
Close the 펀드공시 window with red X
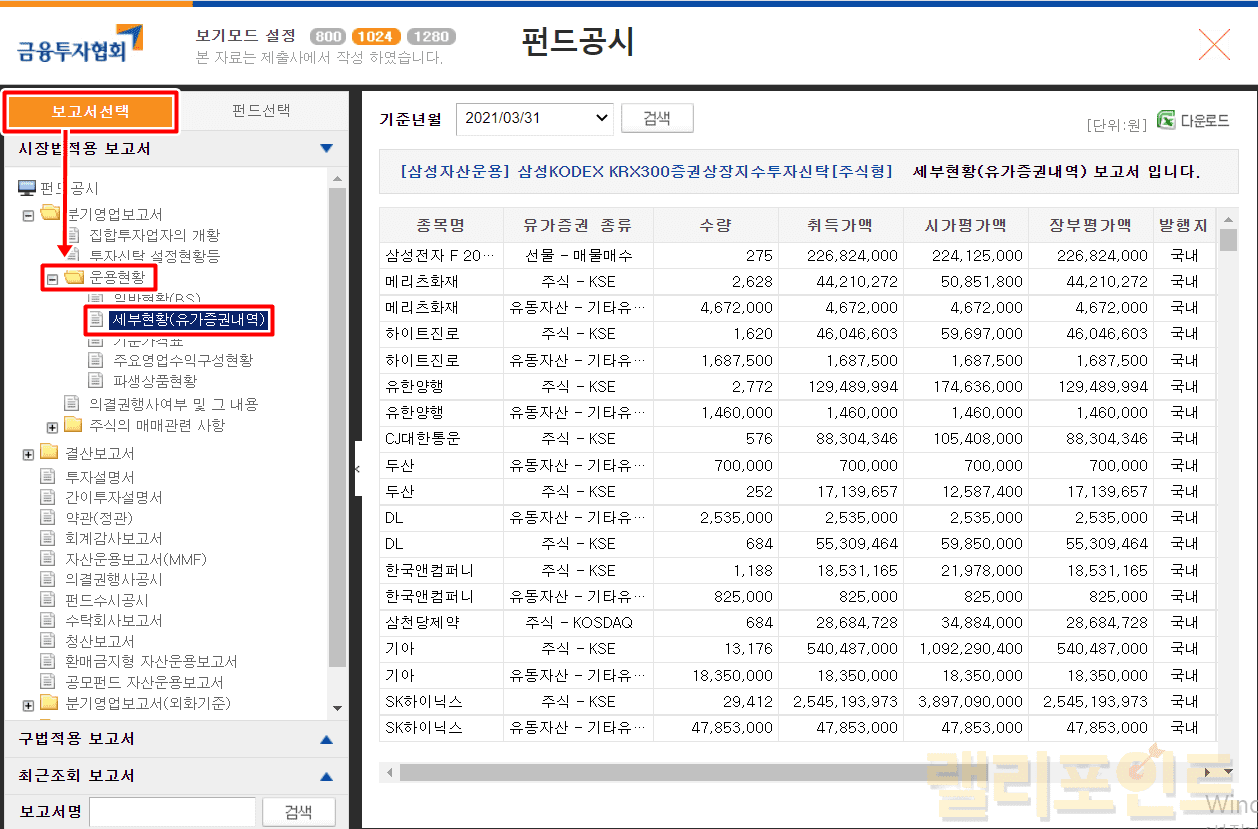(x=1214, y=45)
